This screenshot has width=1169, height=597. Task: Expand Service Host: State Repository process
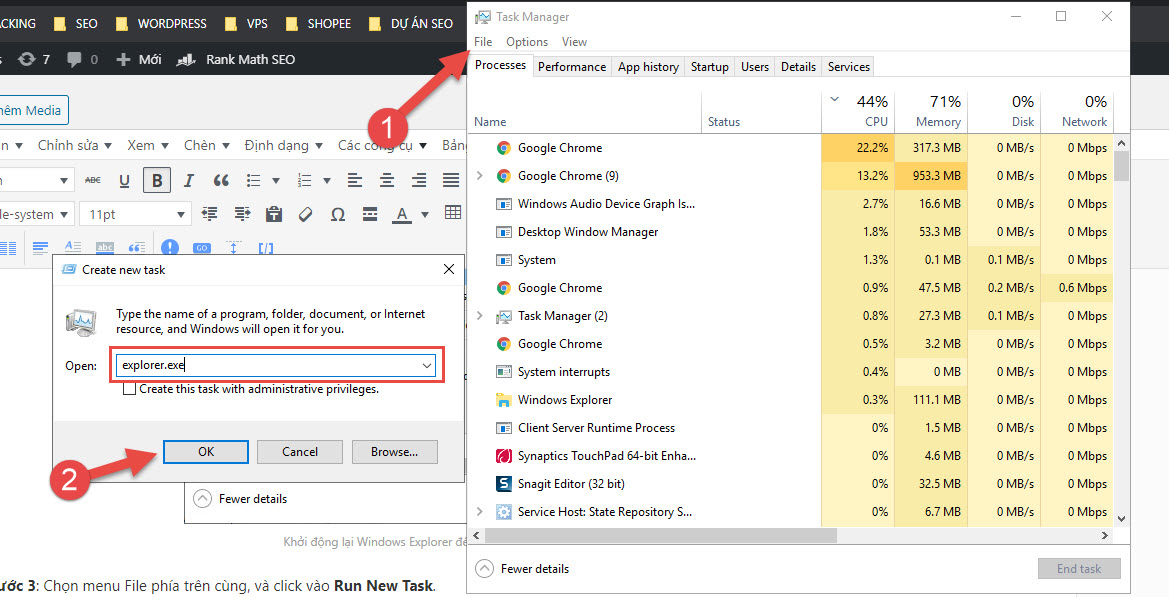pos(479,512)
